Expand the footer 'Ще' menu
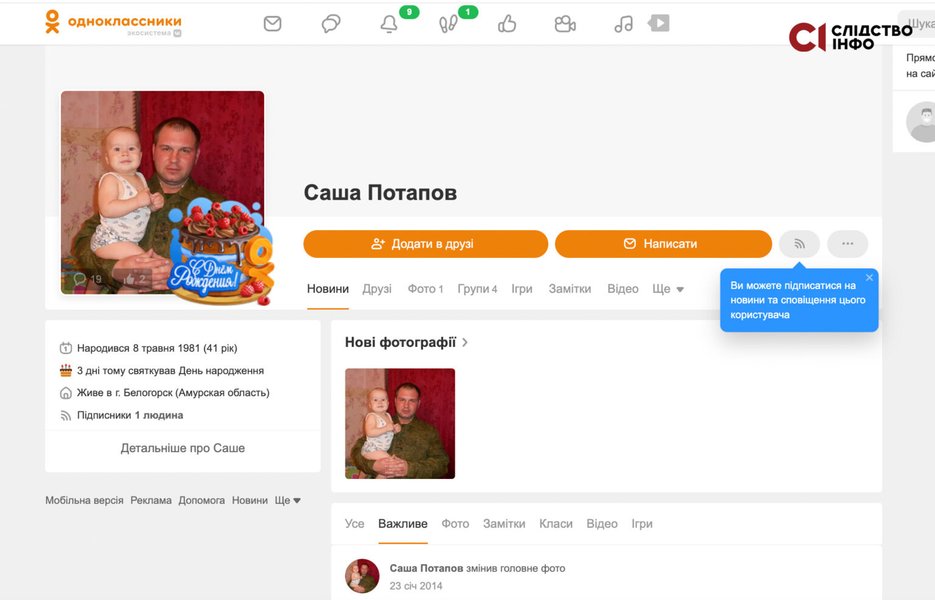This screenshot has height=600, width=935. click(288, 500)
